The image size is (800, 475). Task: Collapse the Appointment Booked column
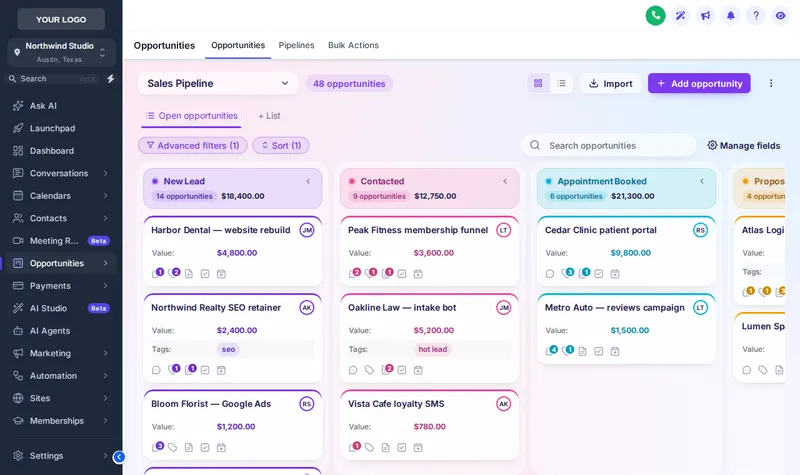pyautogui.click(x=702, y=181)
